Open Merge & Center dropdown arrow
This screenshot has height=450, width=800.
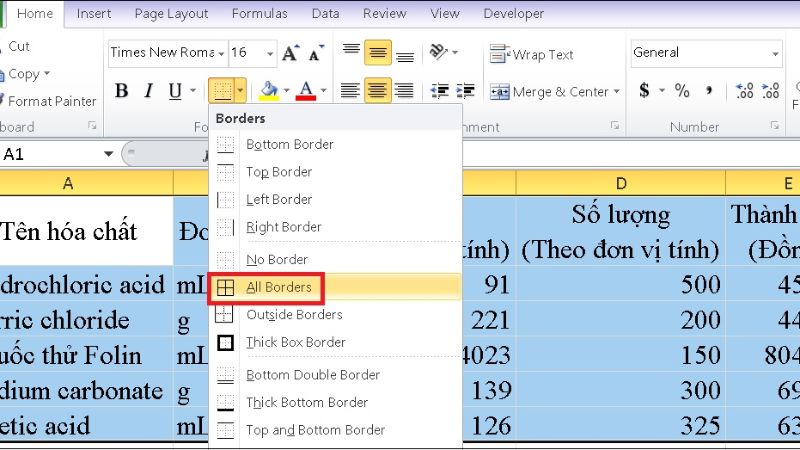tap(616, 92)
